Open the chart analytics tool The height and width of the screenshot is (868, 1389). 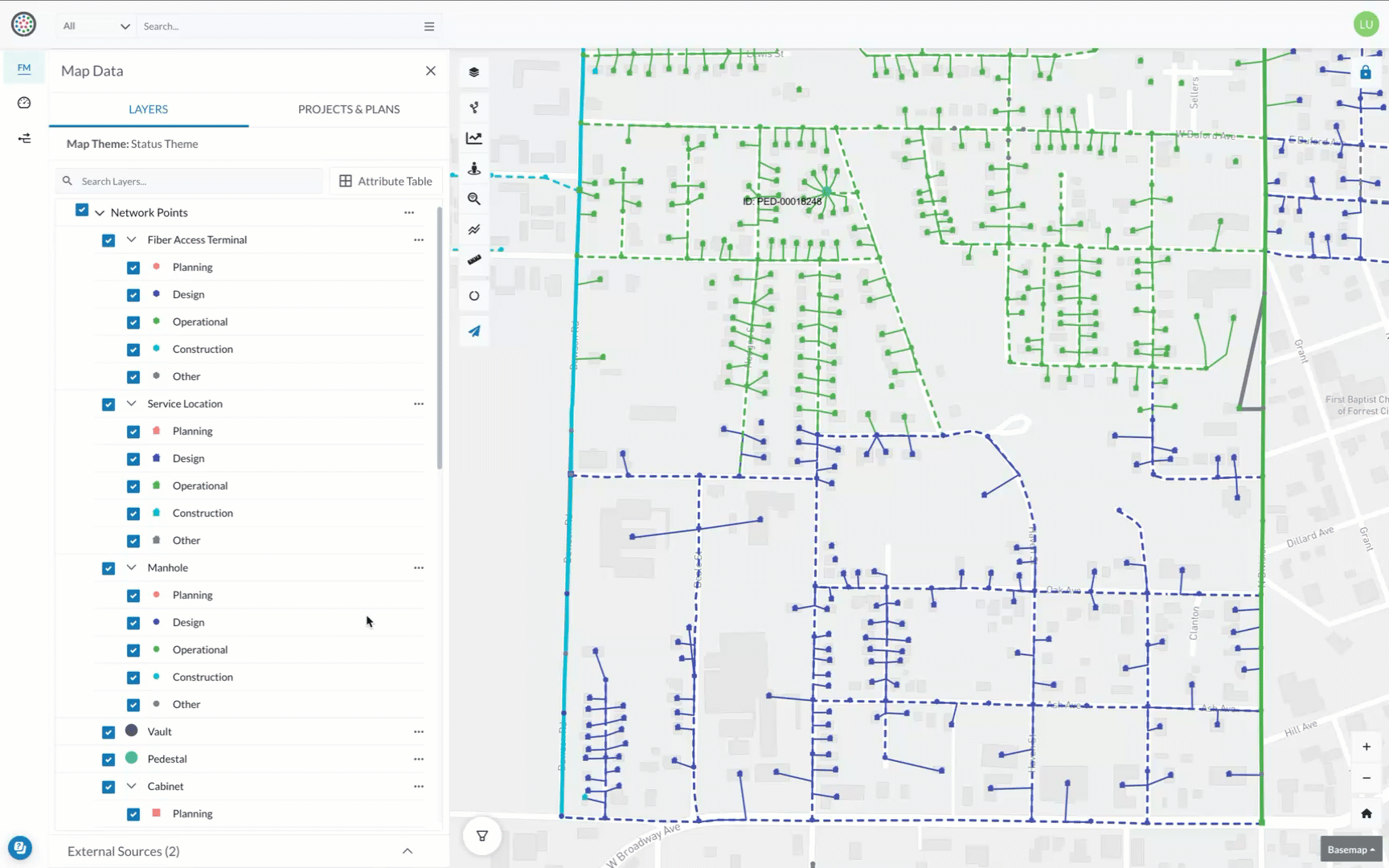(474, 138)
